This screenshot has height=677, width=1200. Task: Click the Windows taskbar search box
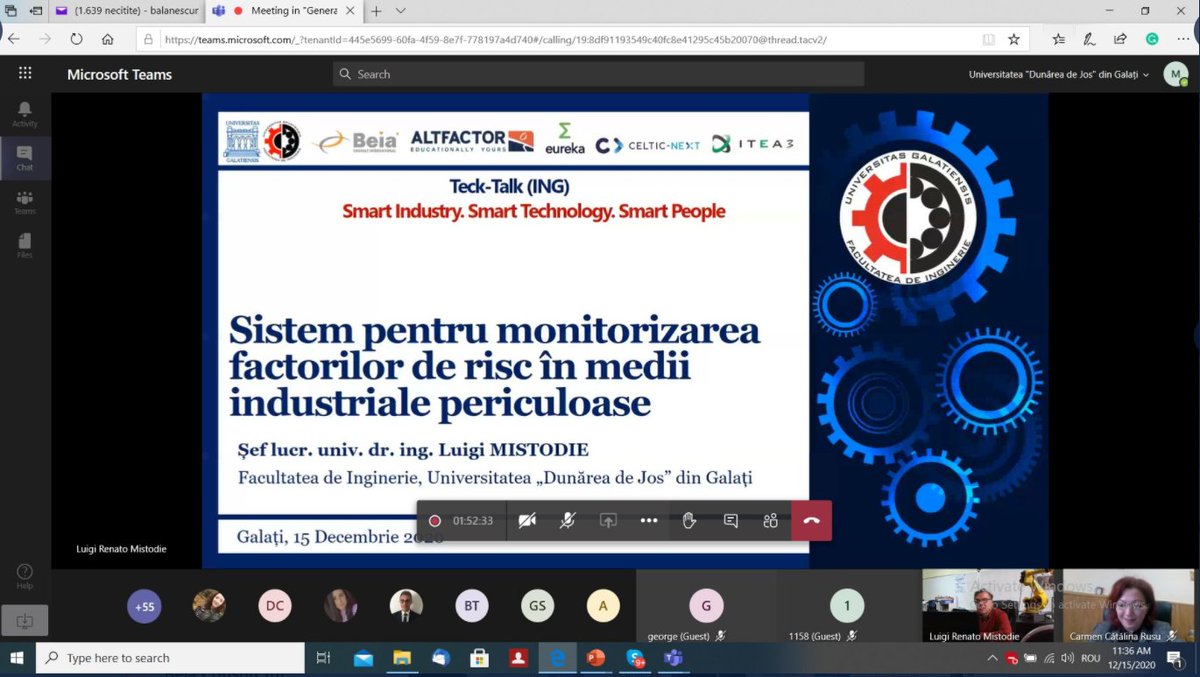coord(170,658)
